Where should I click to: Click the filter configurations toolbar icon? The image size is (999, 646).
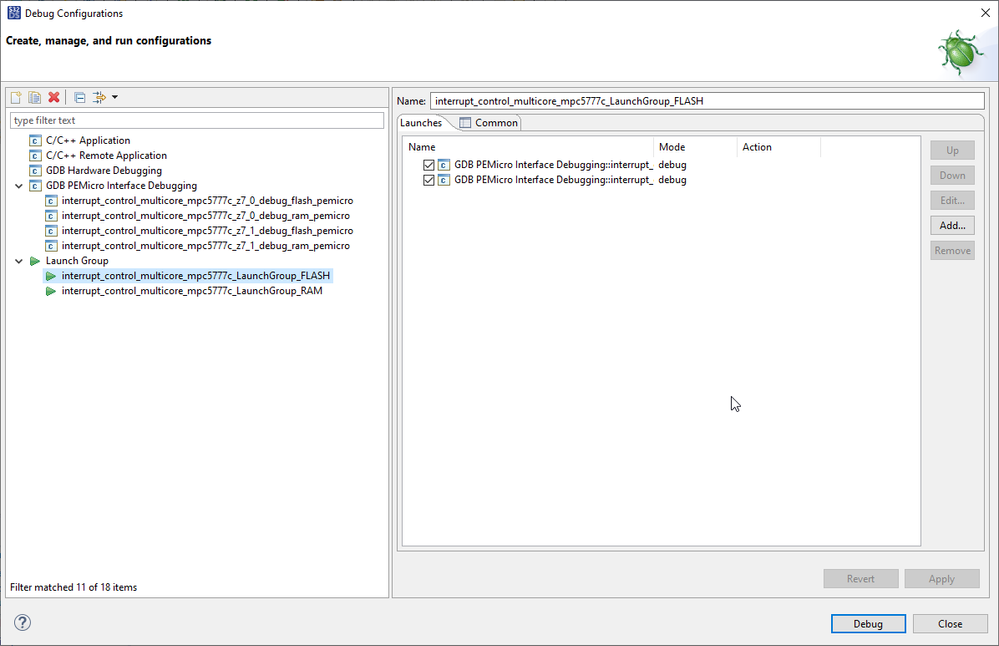99,97
